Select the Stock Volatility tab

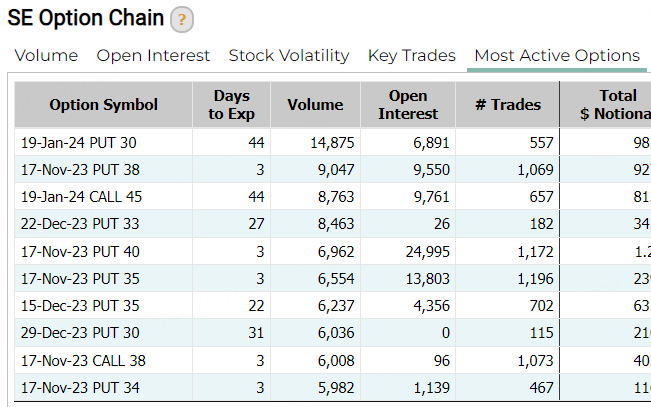click(x=289, y=56)
